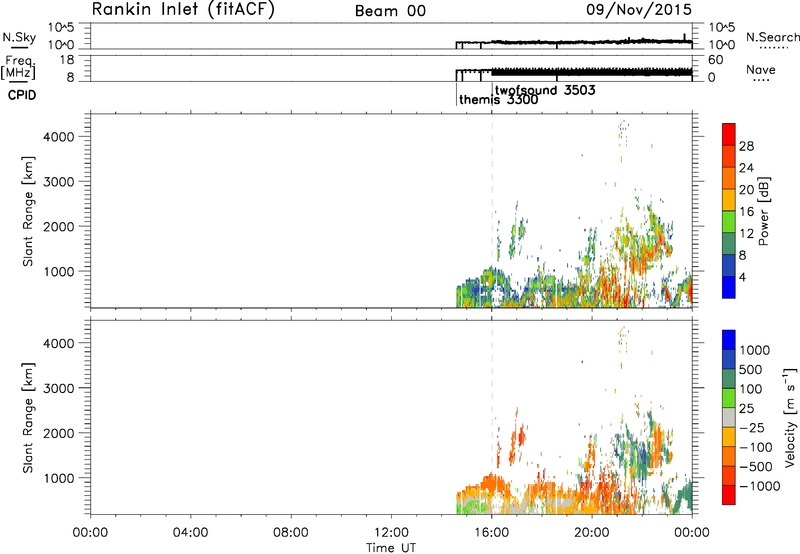Pick the grey segment of velocity colorbar
The image size is (800, 554).
pos(729,417)
